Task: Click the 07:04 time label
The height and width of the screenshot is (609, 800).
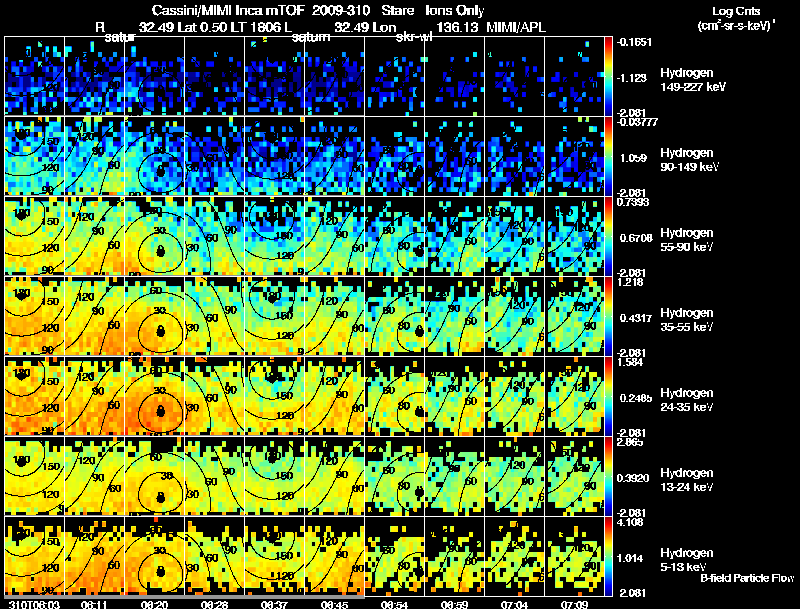Action: (514, 604)
